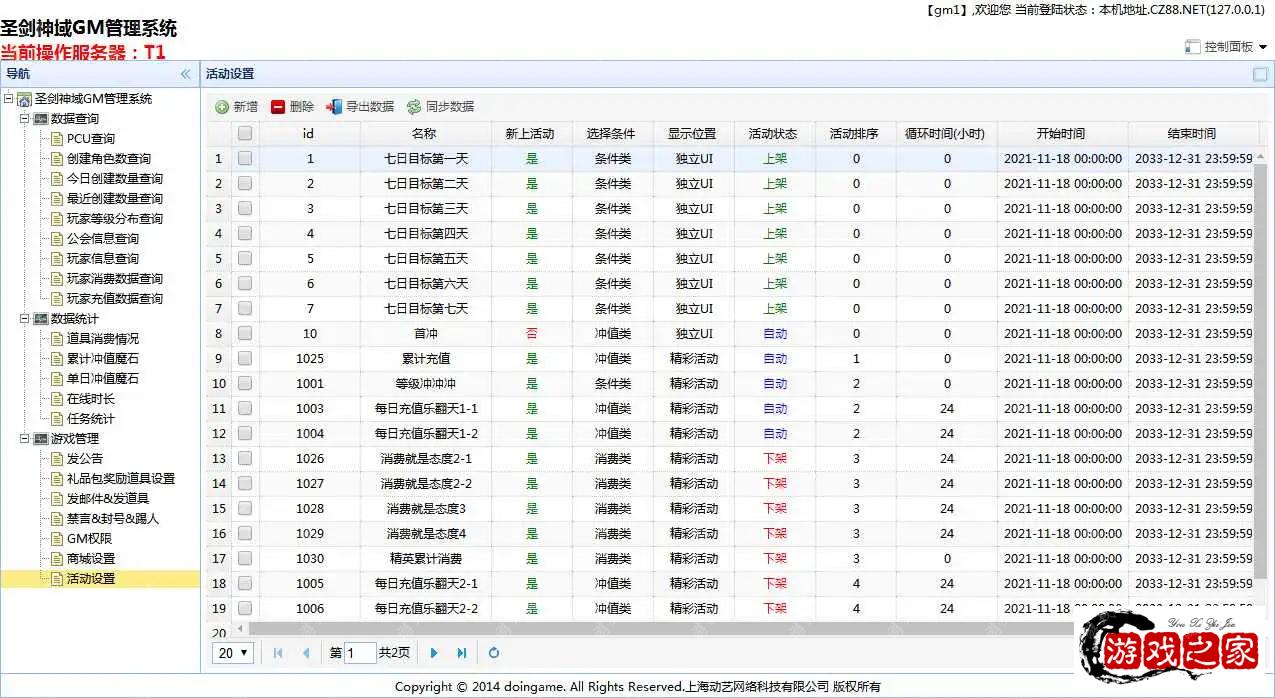Image resolution: width=1275 pixels, height=698 pixels.
Task: Click the 删除 (delete) red icon
Action: [278, 107]
